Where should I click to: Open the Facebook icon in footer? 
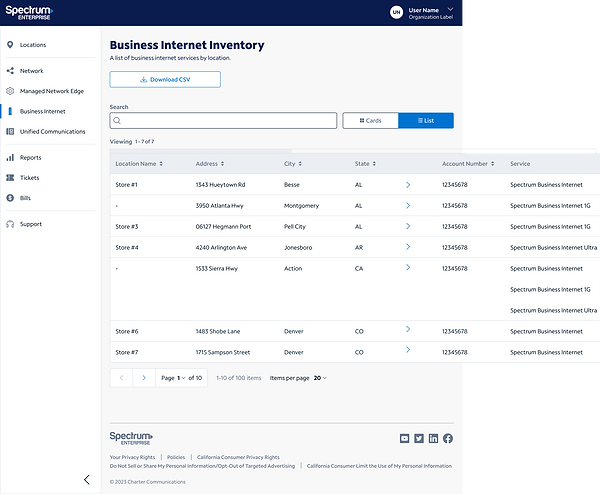tap(448, 439)
